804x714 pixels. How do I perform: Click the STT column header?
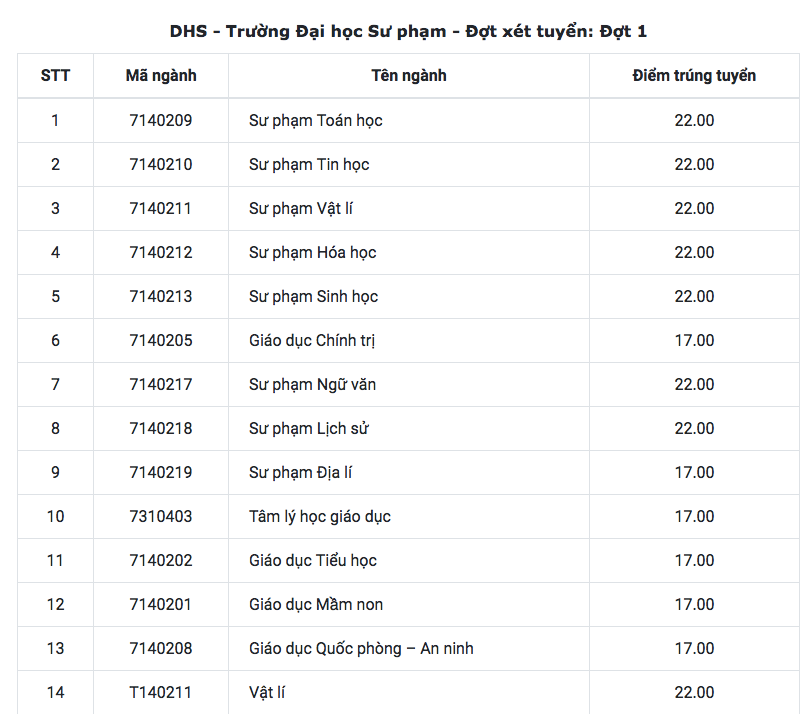coord(55,76)
